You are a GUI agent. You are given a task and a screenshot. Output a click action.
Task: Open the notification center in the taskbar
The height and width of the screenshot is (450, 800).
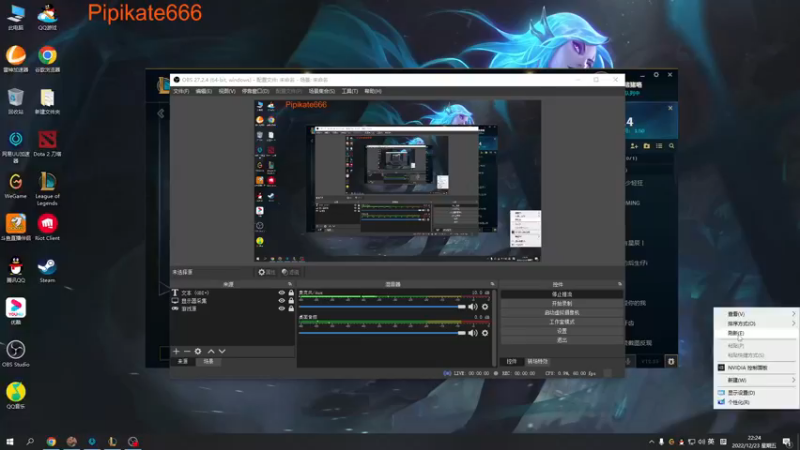point(787,442)
